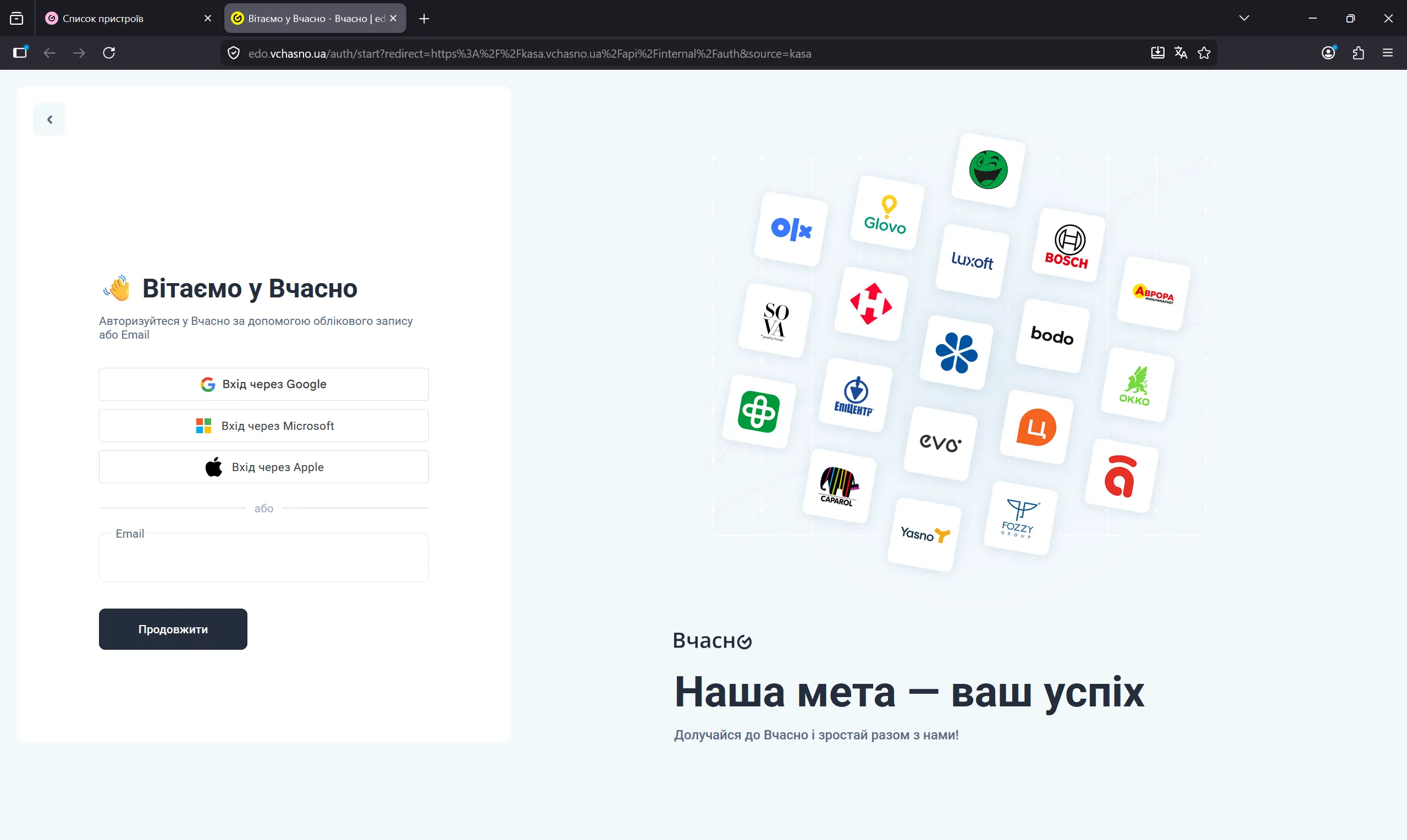Screen dimensions: 1407x840
Task: Click headline 'Наша мета — ваш успіх'
Action: (909, 692)
